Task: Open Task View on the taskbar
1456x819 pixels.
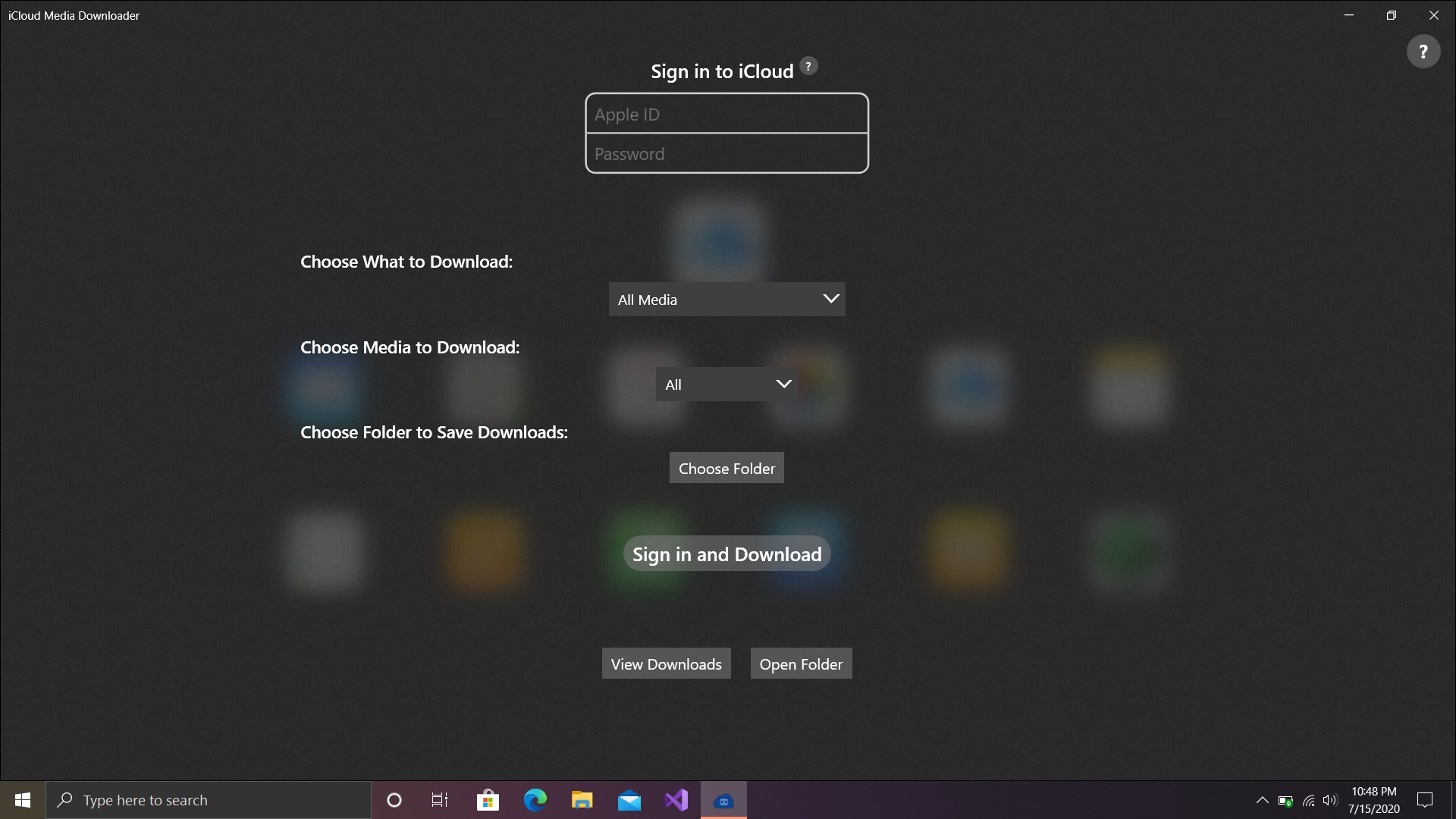Action: (x=440, y=800)
